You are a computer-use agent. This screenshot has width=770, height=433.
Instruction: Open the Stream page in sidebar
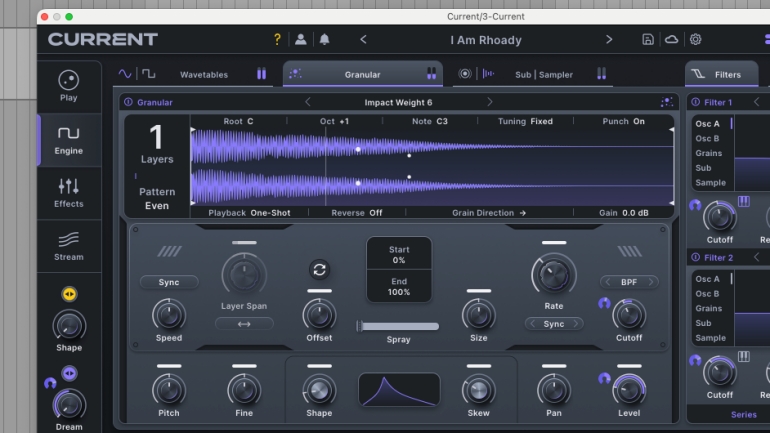pos(69,246)
